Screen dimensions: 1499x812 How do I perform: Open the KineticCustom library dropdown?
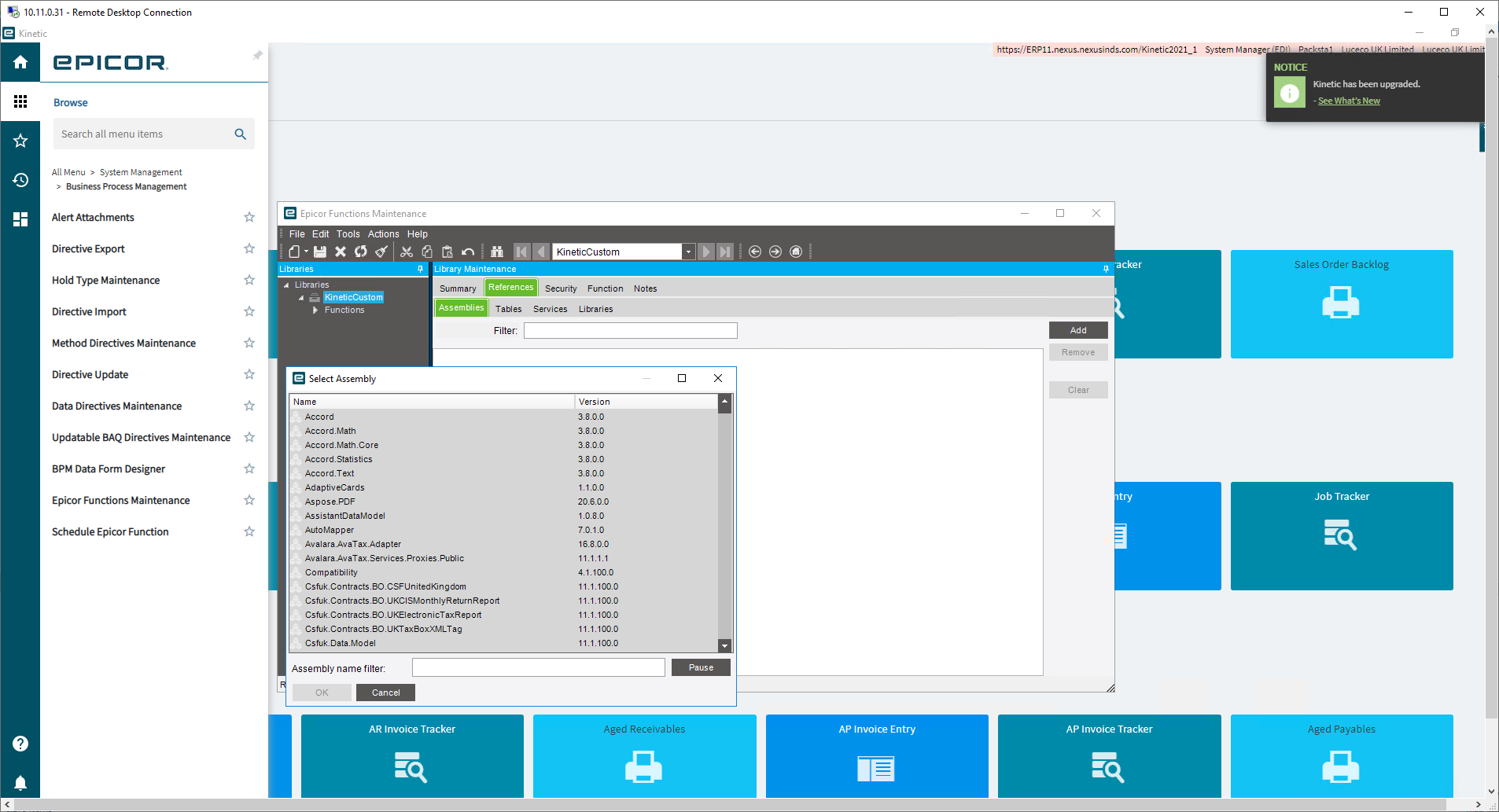(x=688, y=252)
